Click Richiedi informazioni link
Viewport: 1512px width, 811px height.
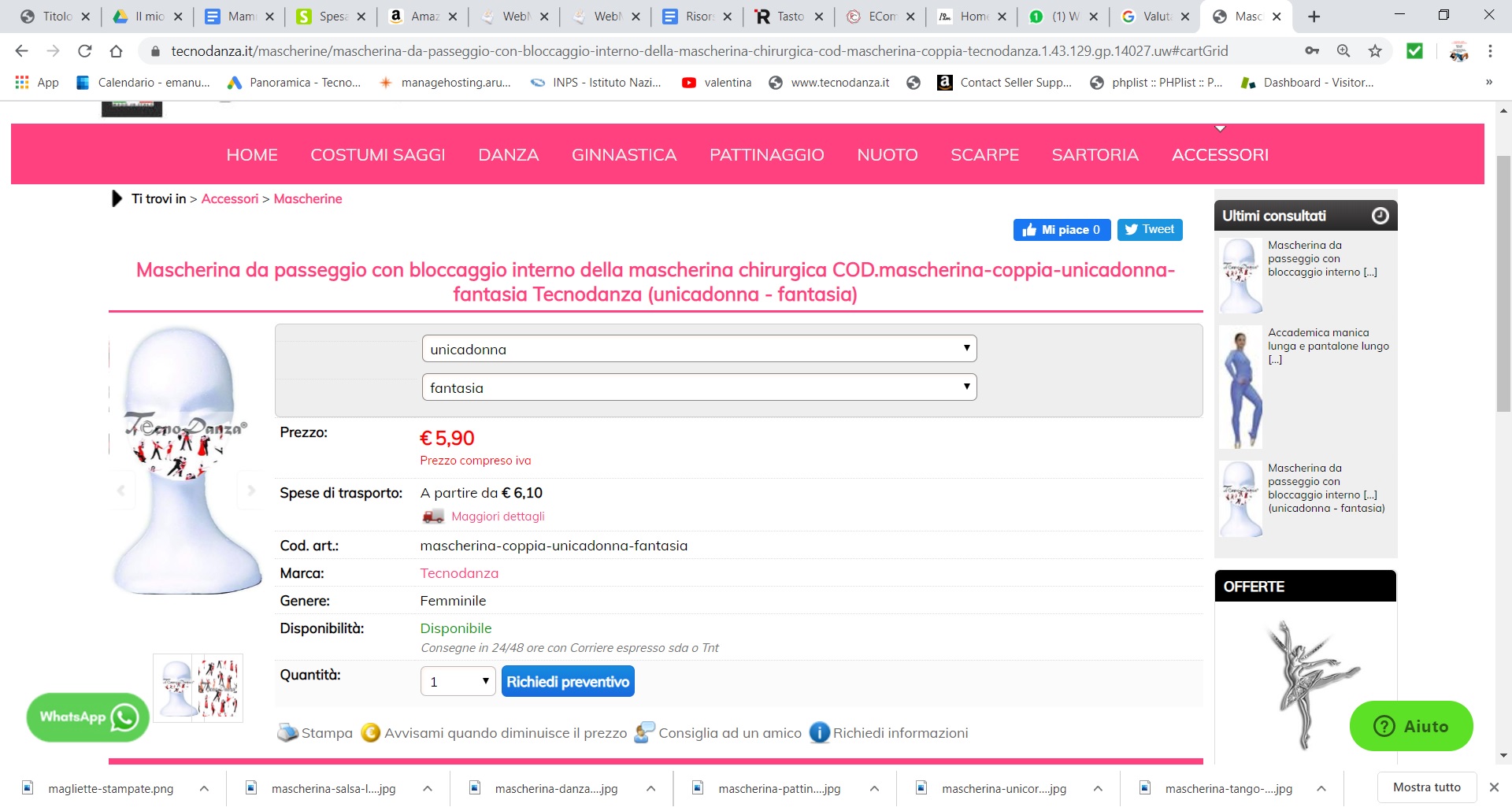[889, 733]
